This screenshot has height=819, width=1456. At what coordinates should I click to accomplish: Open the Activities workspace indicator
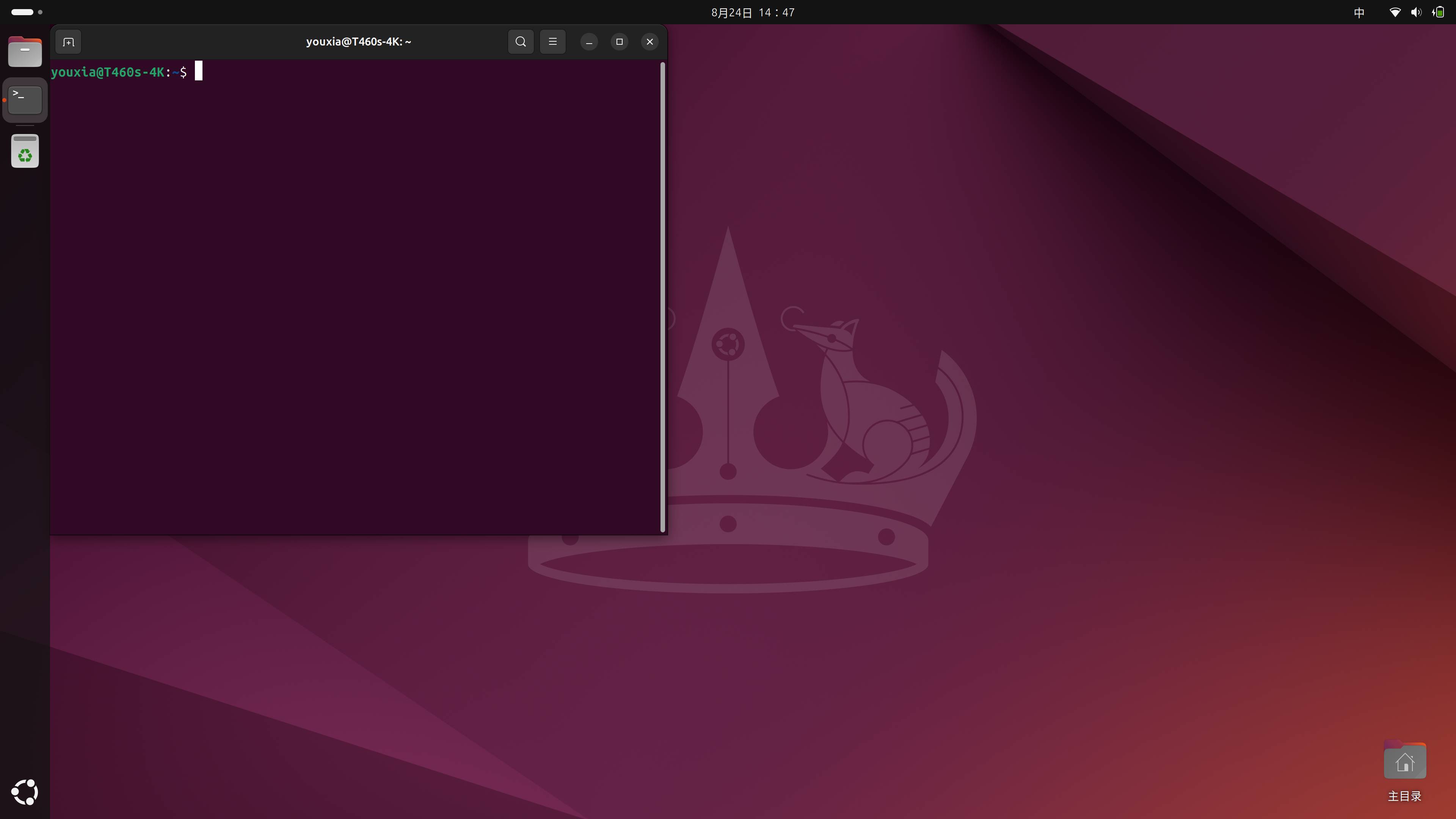coord(27,12)
